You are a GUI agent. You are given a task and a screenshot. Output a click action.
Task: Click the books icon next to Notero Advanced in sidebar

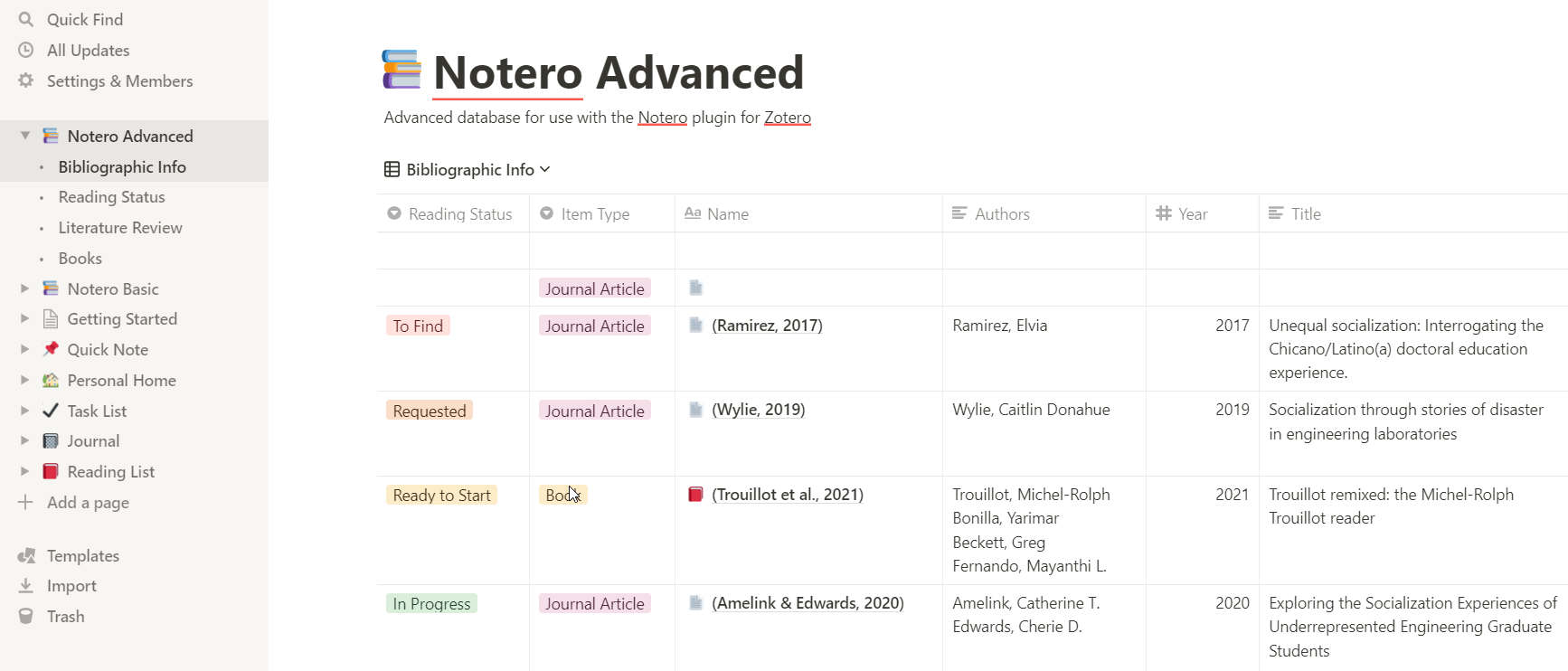click(x=51, y=136)
